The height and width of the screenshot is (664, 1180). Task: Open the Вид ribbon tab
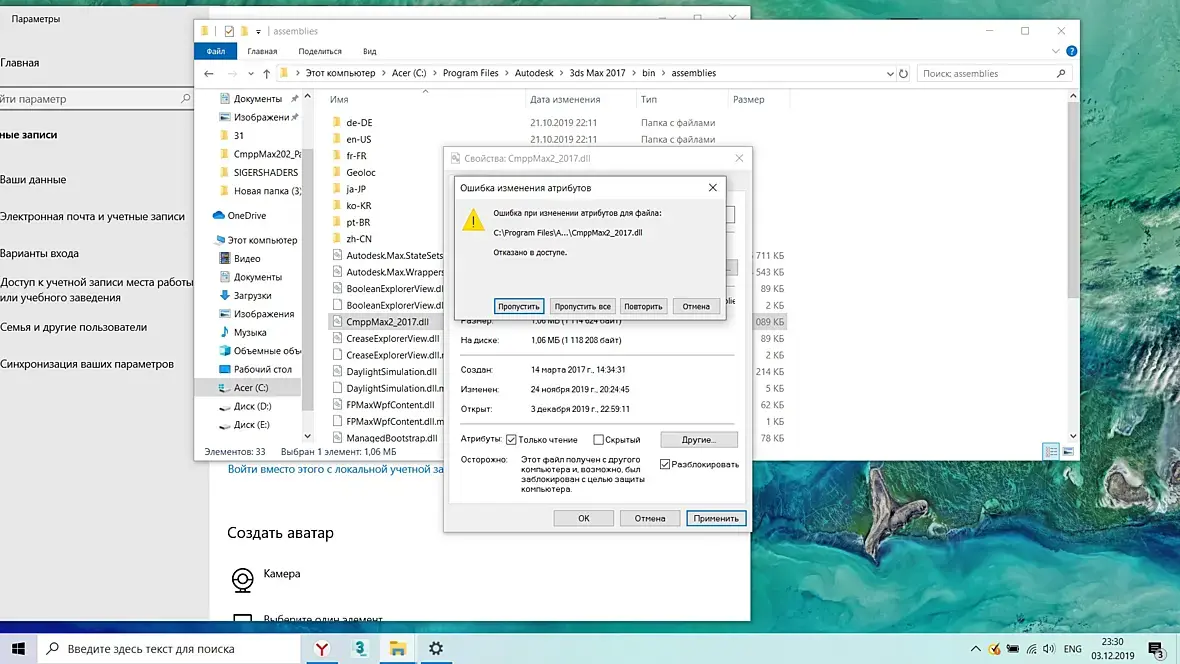pos(370,51)
